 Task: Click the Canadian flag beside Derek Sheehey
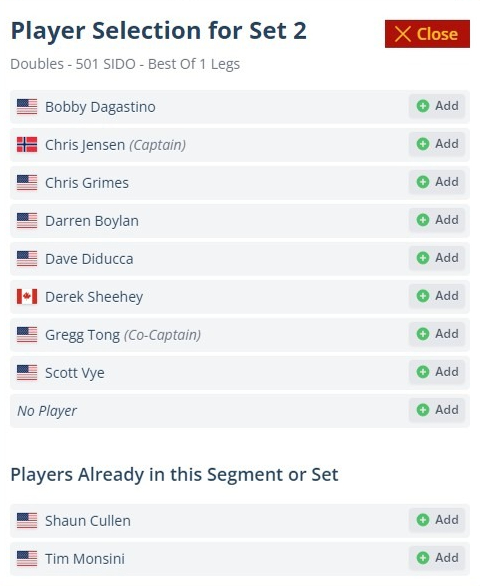click(x=27, y=297)
